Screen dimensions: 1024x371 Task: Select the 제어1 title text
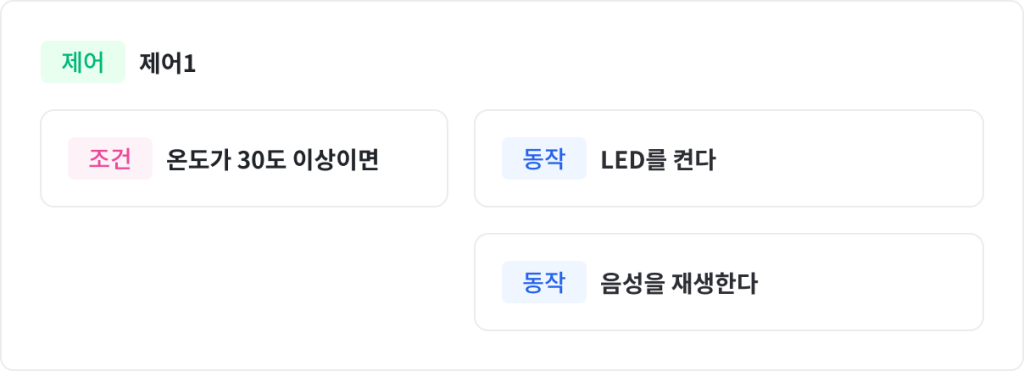coord(167,63)
